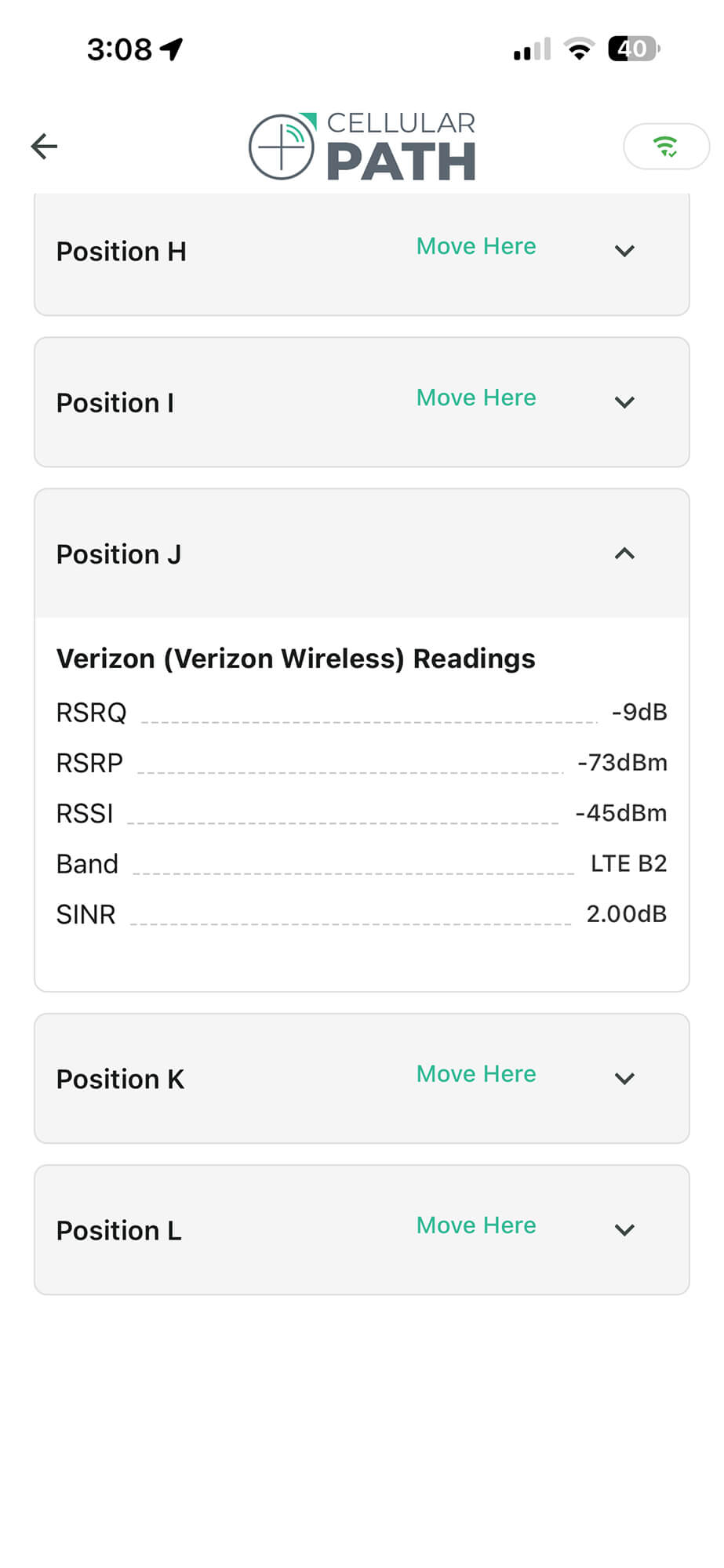Screen dimensions: 724x1568
Task: Select Move Here for Position H
Action: pos(476,246)
